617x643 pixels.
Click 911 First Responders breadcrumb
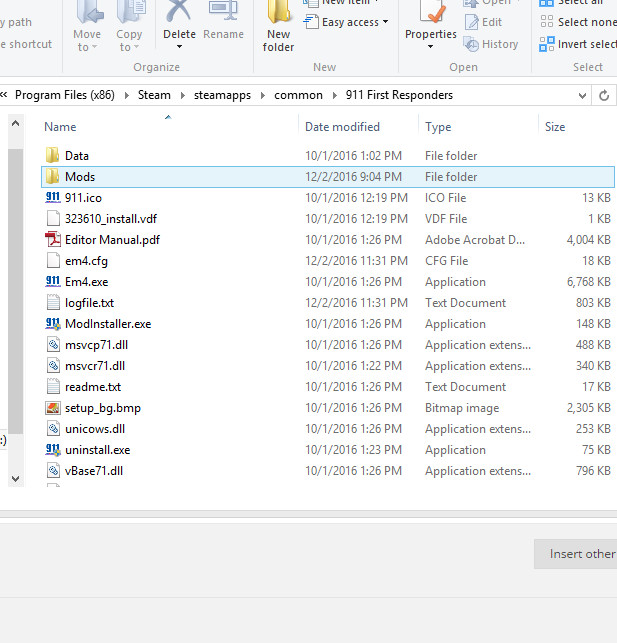pyautogui.click(x=399, y=95)
